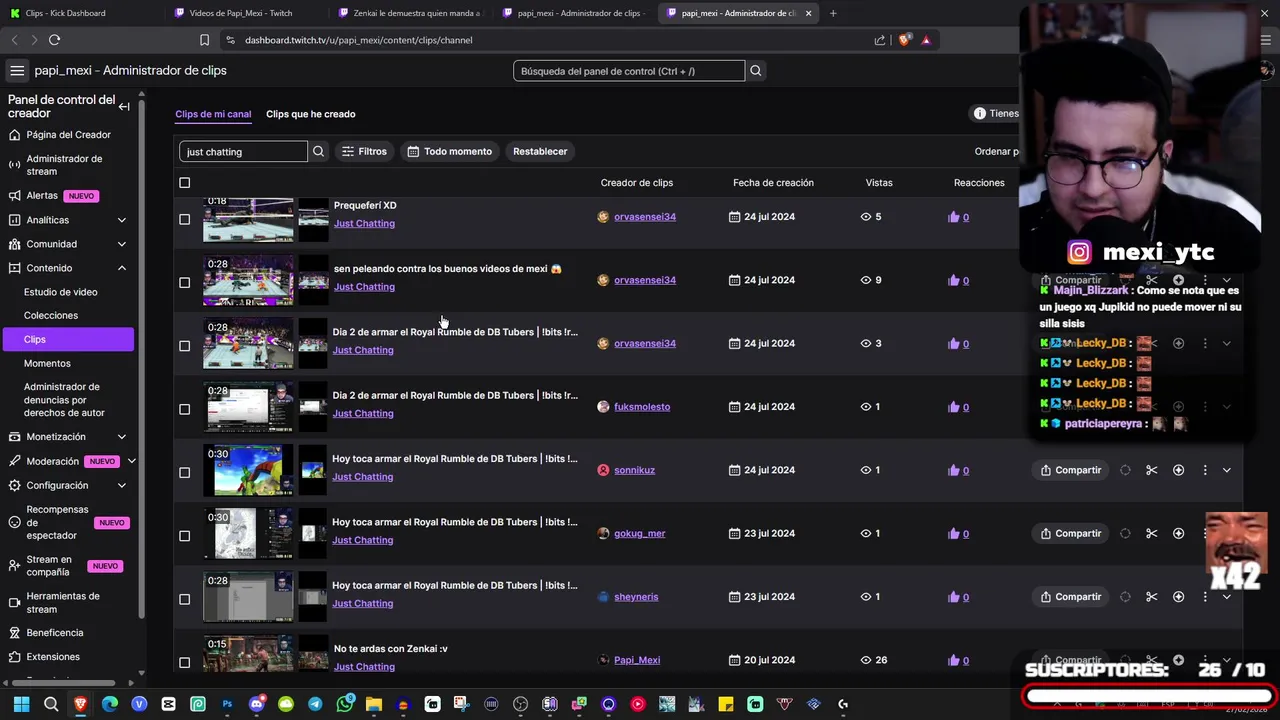
Task: Select checkbox for sonnikuz clip row
Action: point(184,472)
